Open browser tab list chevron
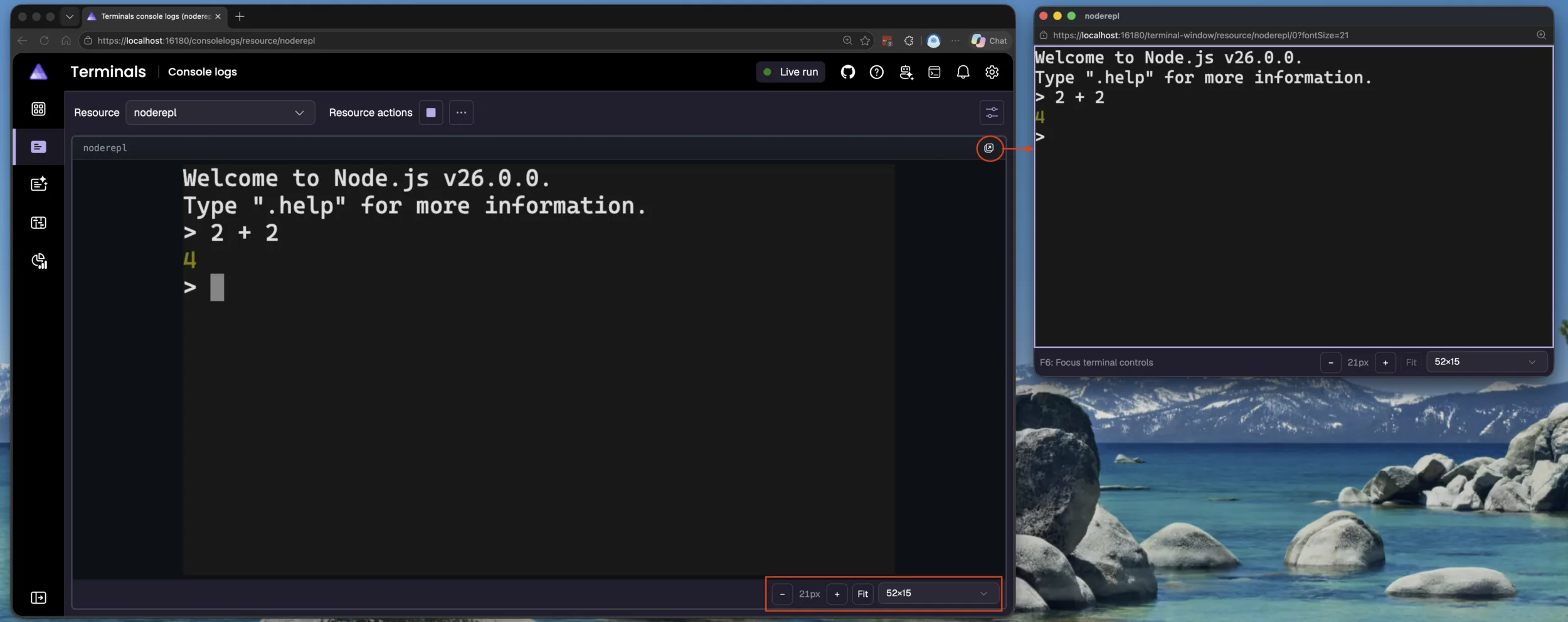Screen dimensions: 1568x622 point(70,16)
